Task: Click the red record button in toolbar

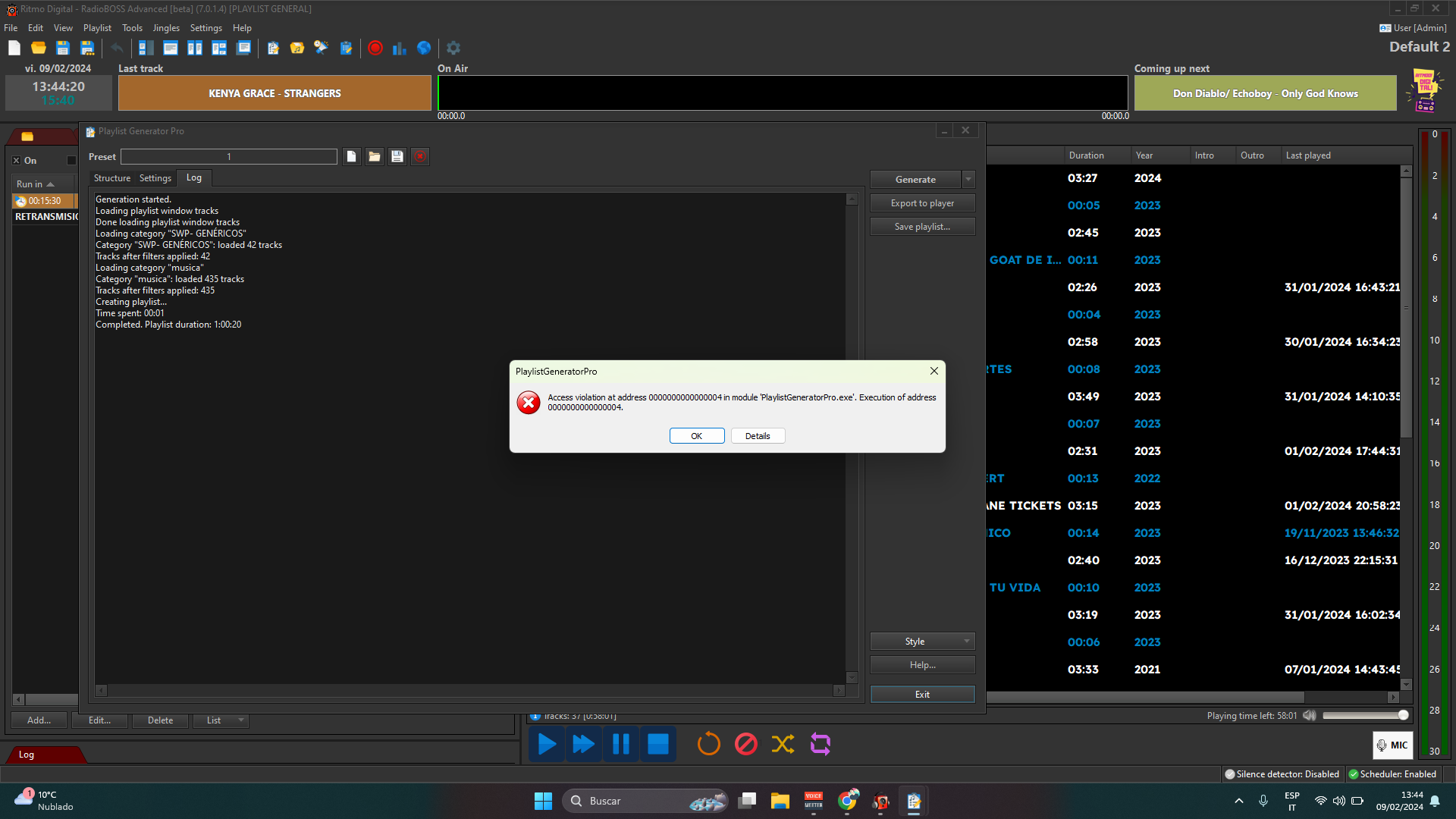Action: tap(375, 48)
